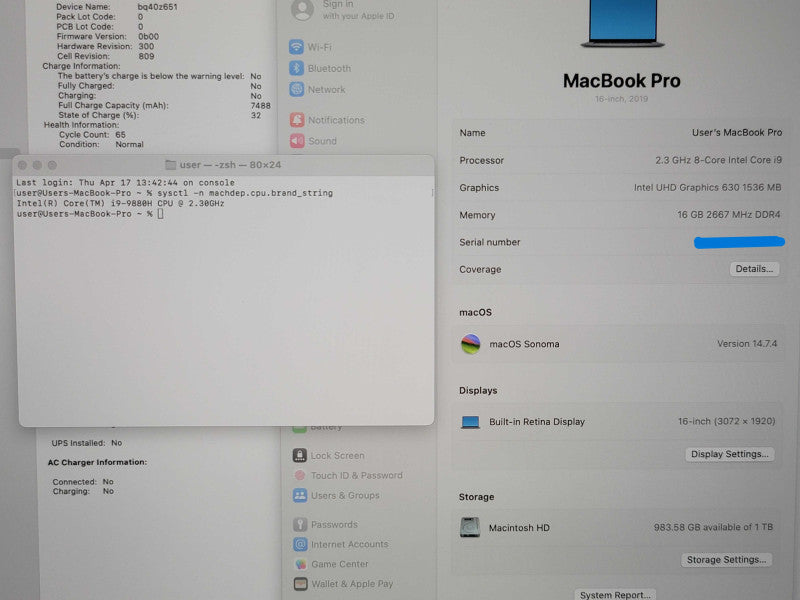
Task: Click 2.3 GHz 8-Core Intel Core i9 text
Action: (718, 160)
